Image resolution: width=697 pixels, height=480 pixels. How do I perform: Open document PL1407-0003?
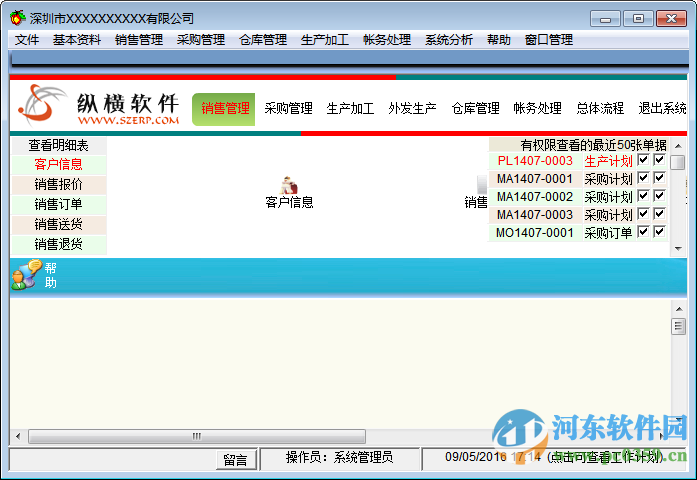(535, 161)
